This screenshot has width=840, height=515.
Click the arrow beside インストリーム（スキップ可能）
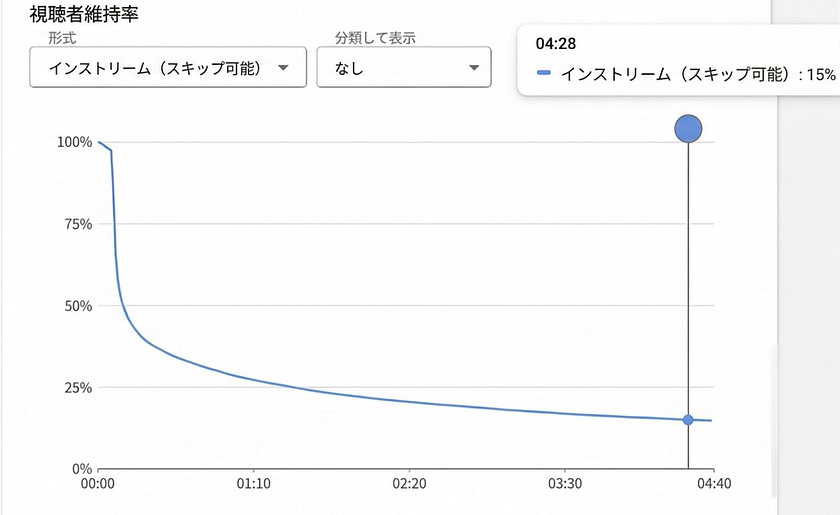tap(283, 68)
